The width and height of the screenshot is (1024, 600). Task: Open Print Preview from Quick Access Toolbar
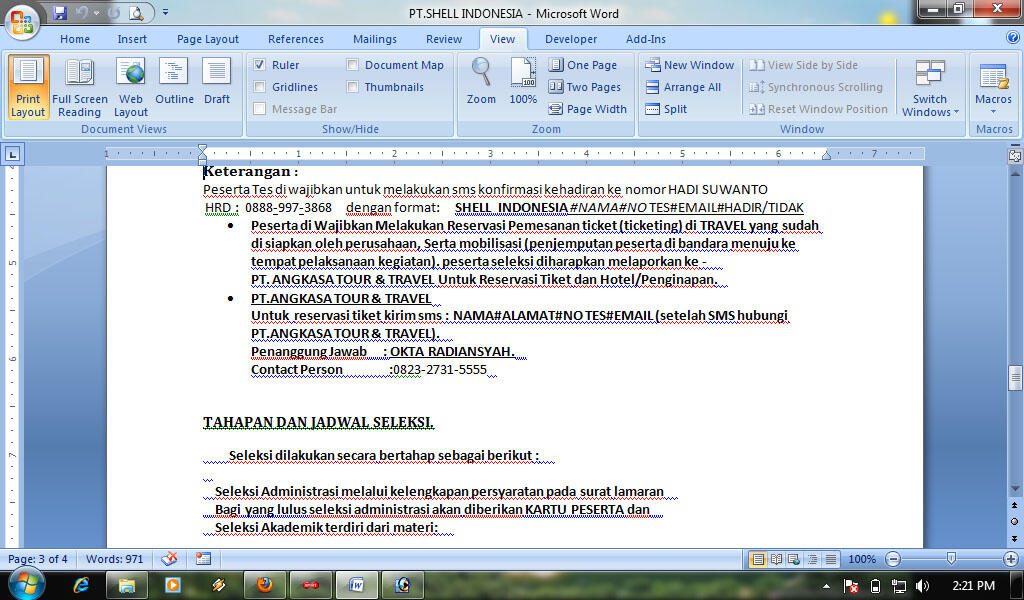point(135,13)
